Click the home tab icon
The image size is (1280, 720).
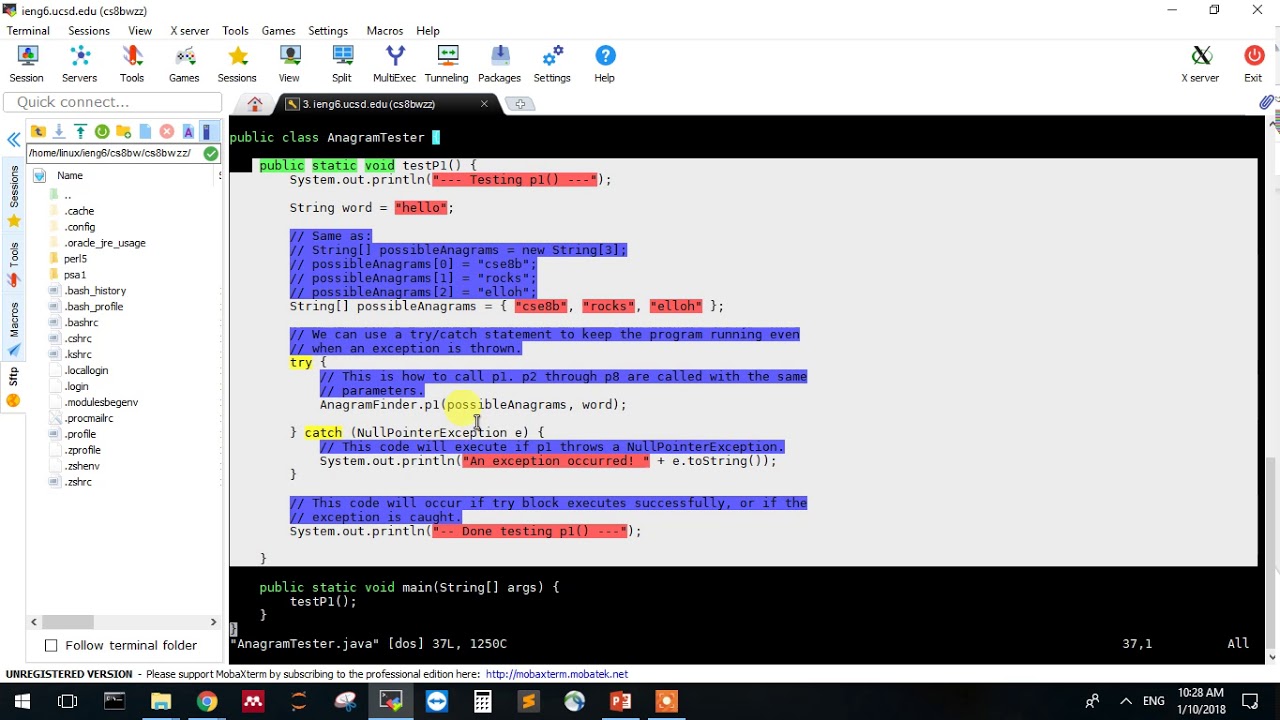255,104
